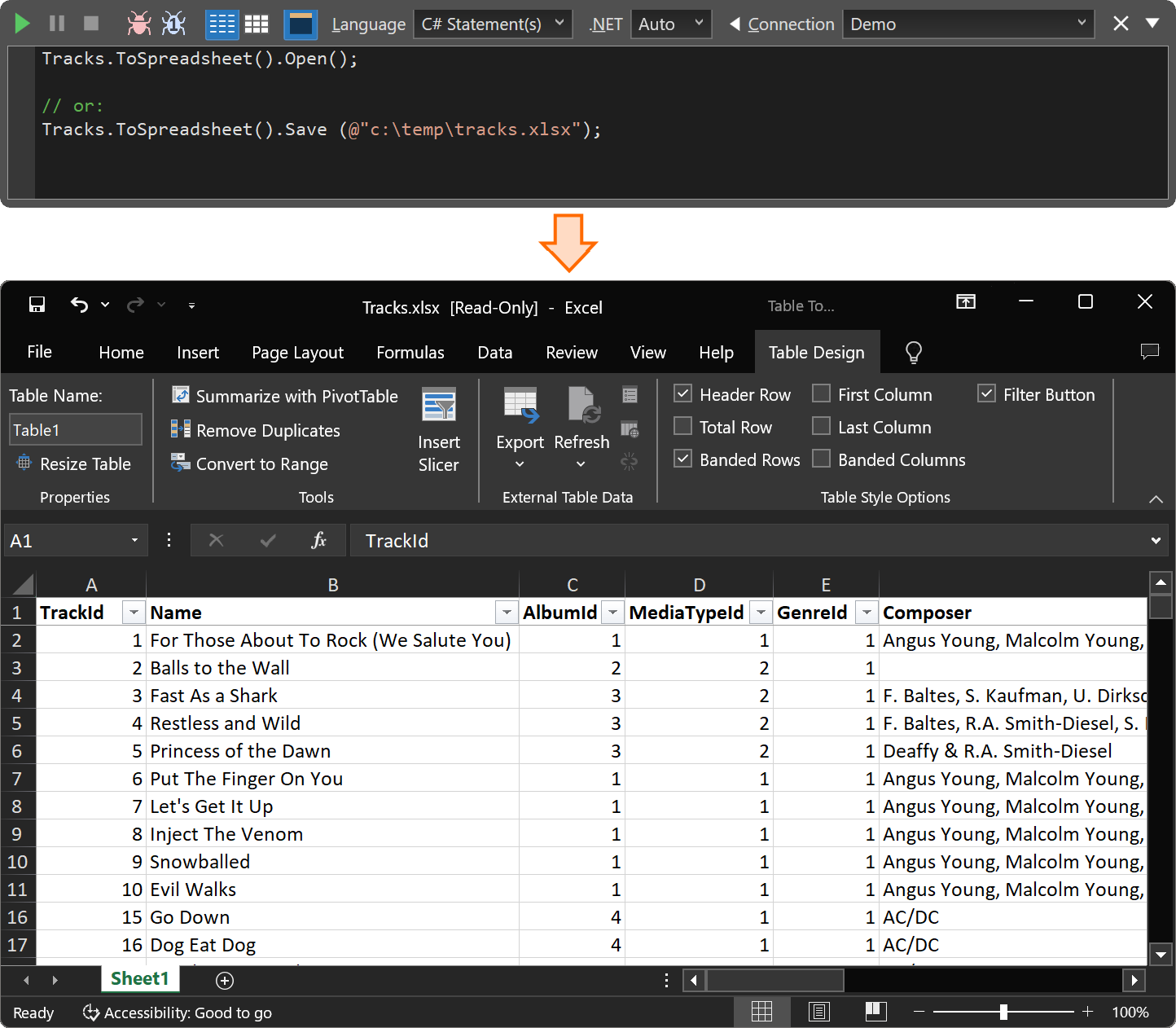Open the Language dropdown C# Statement(s)

click(493, 24)
